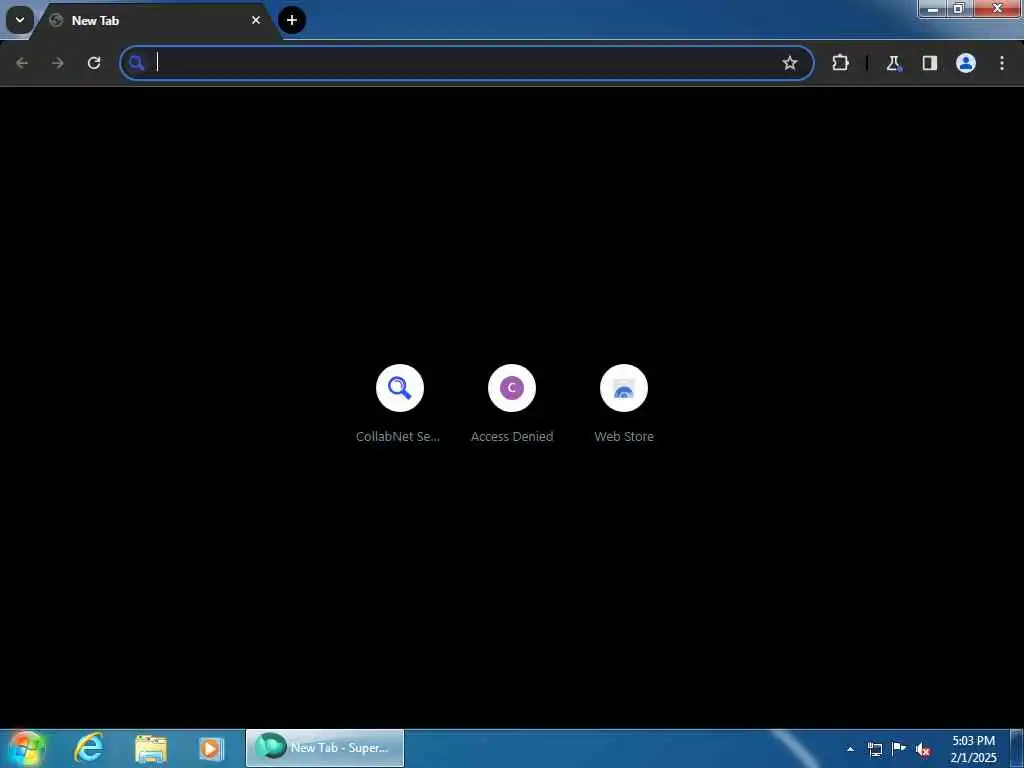
Task: Open the three-dot browser menu
Action: pos(1002,63)
